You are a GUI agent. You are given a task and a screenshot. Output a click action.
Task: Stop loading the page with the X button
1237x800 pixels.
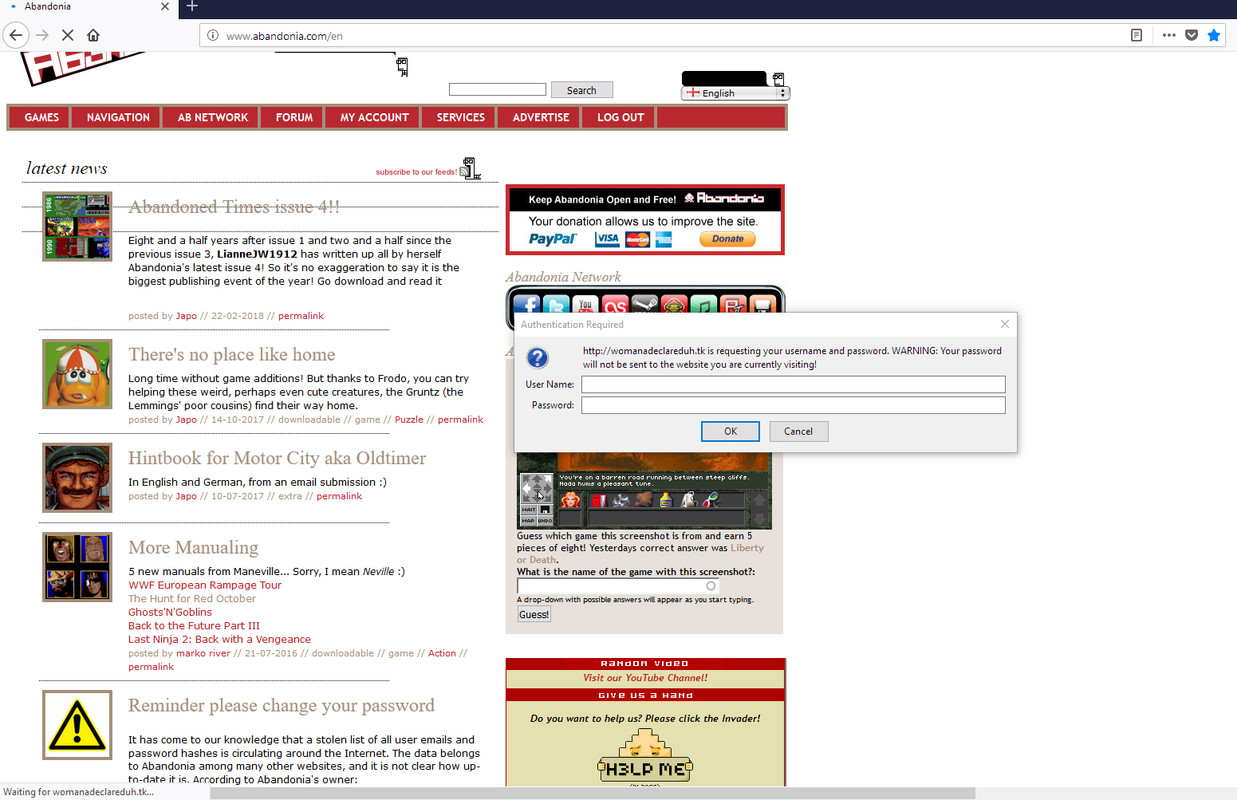coord(67,35)
